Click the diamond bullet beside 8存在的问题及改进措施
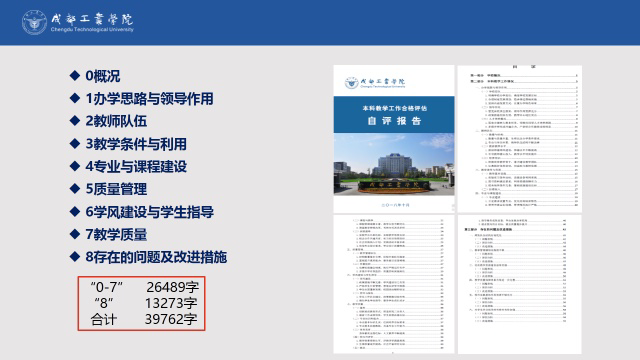The image size is (640, 360). pos(75,256)
